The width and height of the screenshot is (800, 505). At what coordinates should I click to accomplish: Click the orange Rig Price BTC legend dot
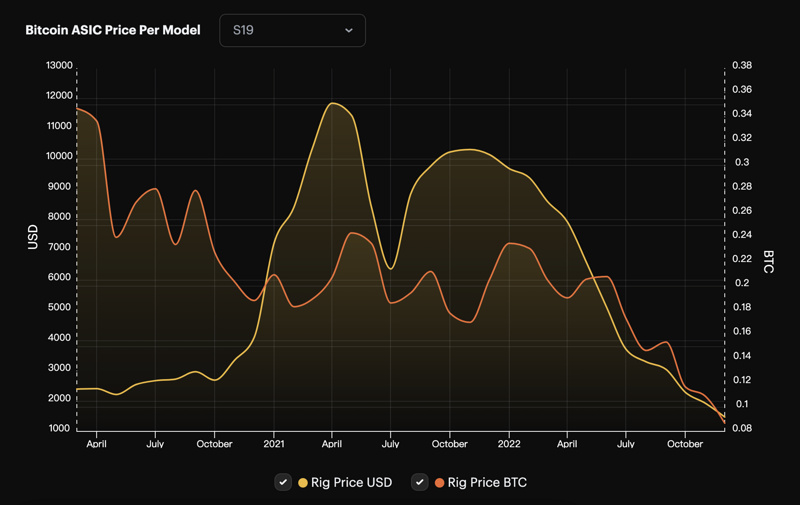[x=440, y=483]
